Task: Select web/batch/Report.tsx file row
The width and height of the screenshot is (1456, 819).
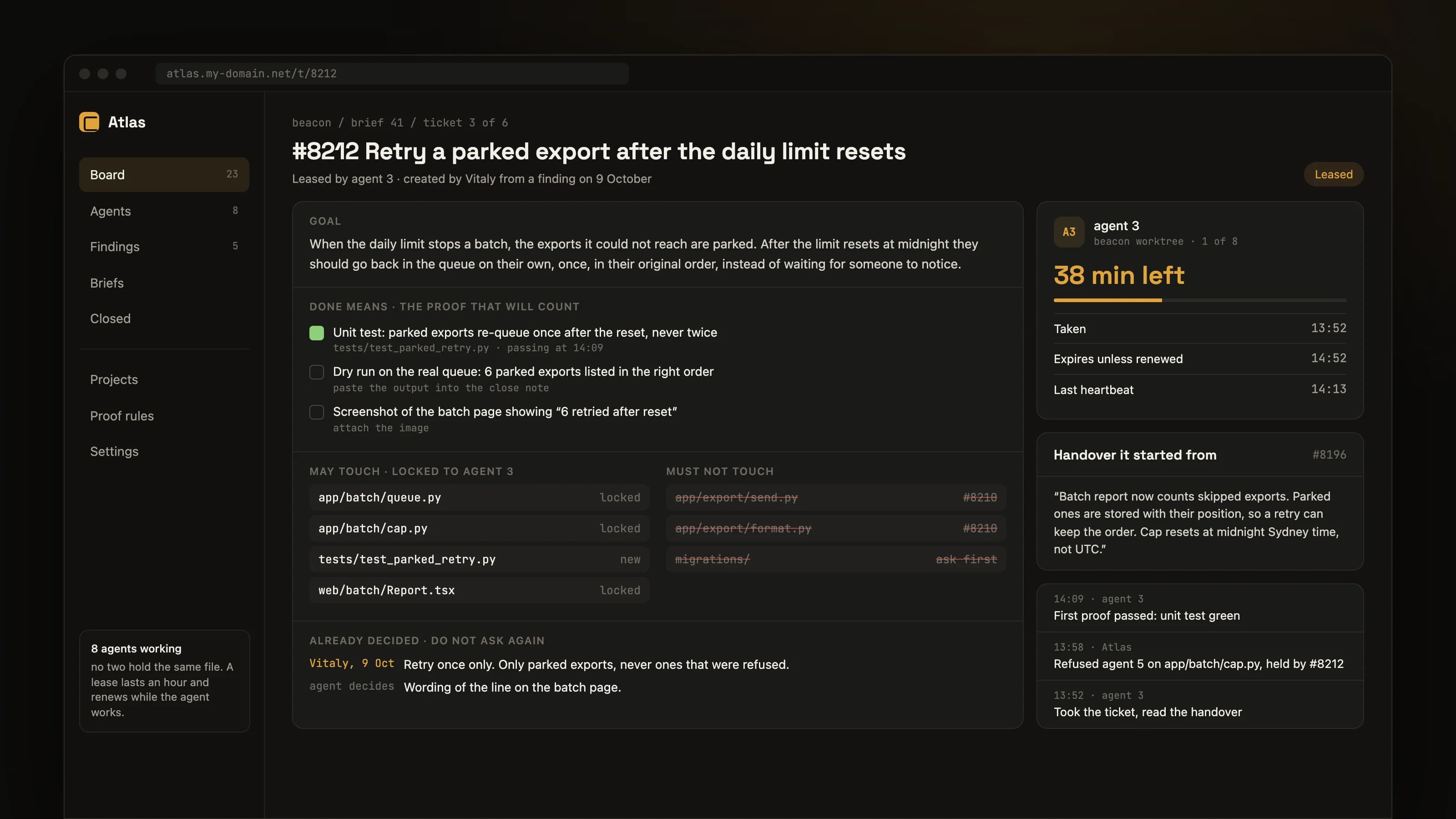Action: click(x=479, y=590)
